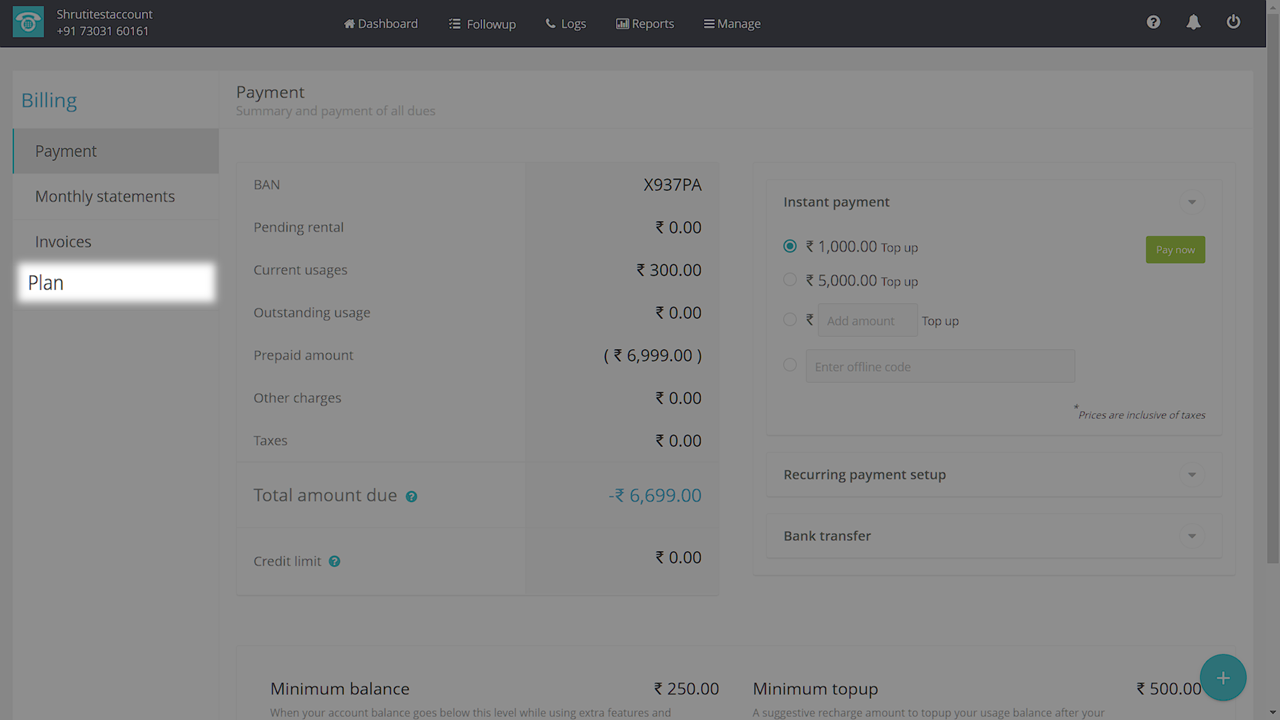Viewport: 1280px width, 720px height.
Task: Open the Manage menu
Action: 732,23
